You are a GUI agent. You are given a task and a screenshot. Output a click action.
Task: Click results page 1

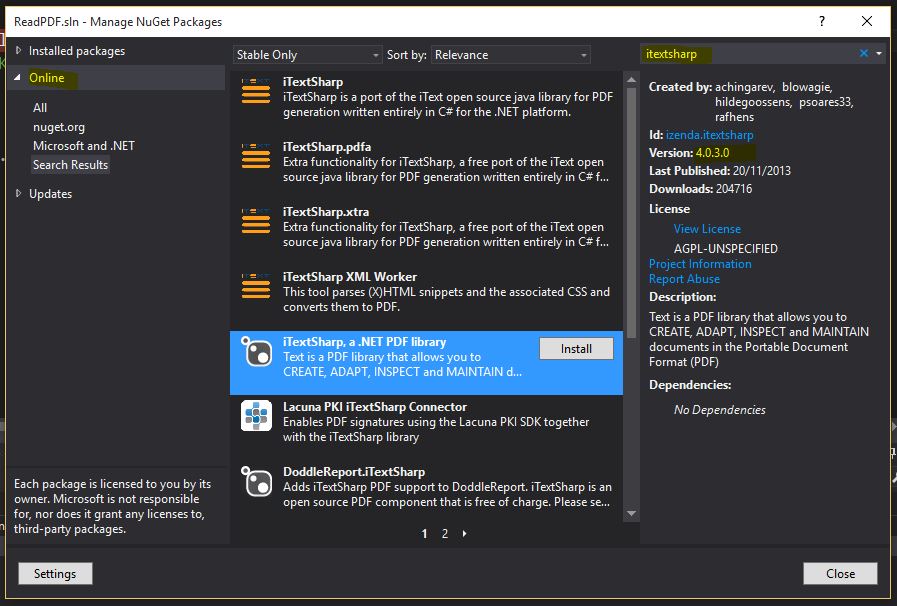click(424, 533)
